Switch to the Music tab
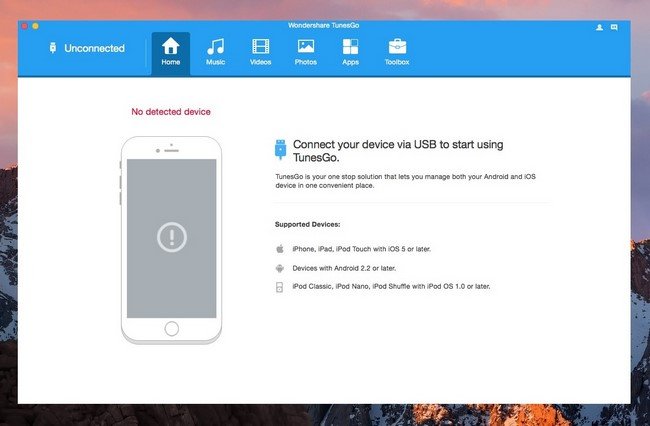 [216, 53]
